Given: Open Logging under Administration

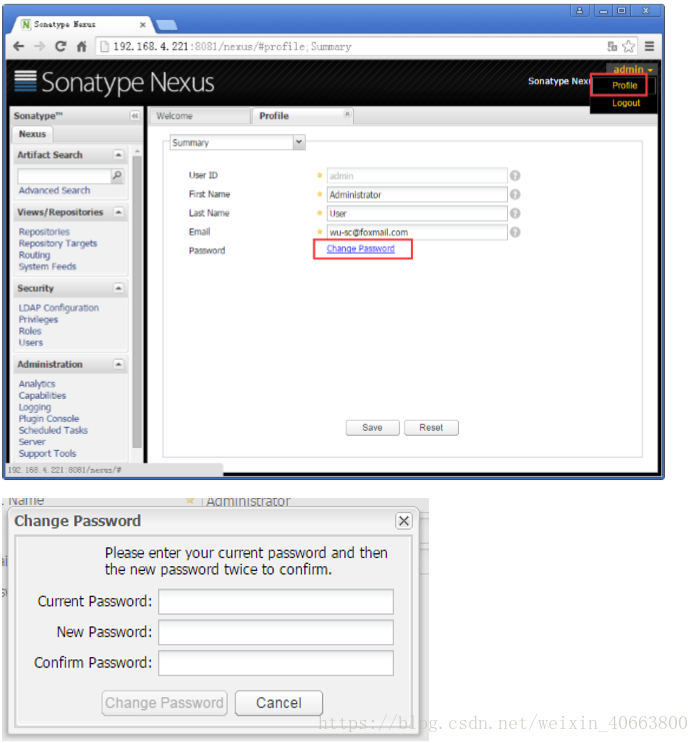Looking at the screenshot, I should 35,407.
